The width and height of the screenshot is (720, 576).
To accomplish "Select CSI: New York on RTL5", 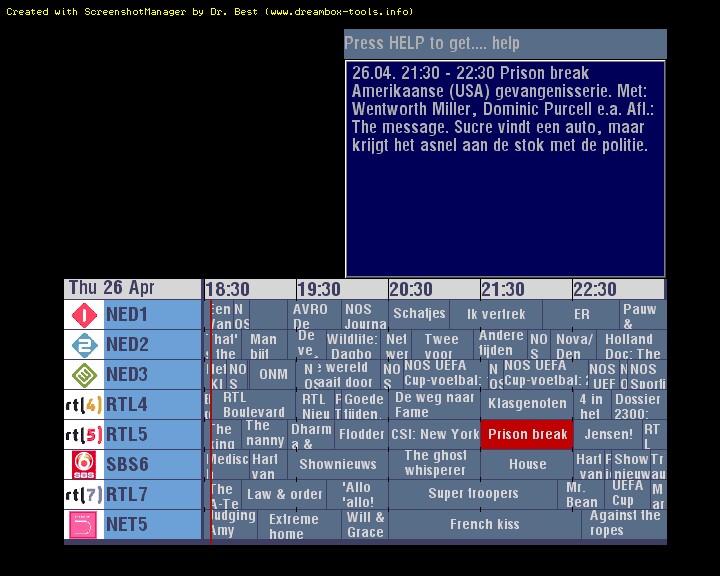I will tap(434, 435).
